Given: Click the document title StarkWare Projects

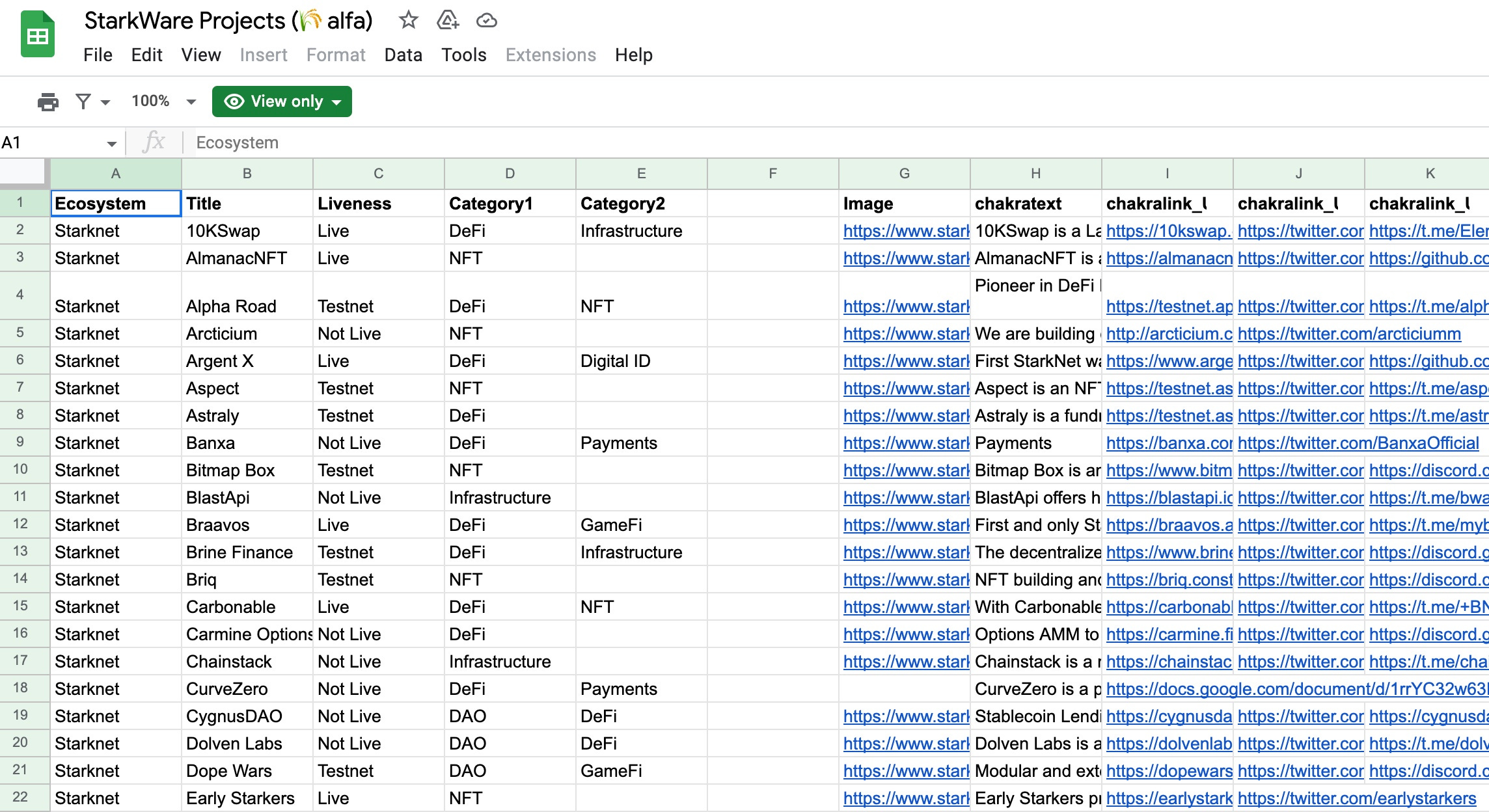Looking at the screenshot, I should [x=228, y=21].
